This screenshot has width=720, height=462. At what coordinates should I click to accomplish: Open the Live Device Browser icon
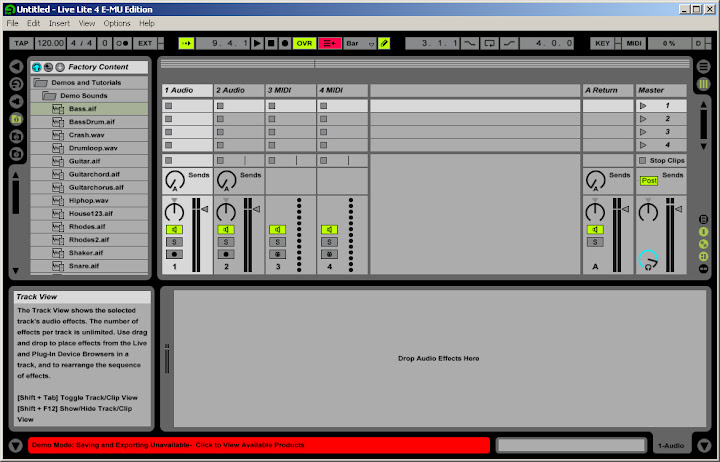16,84
